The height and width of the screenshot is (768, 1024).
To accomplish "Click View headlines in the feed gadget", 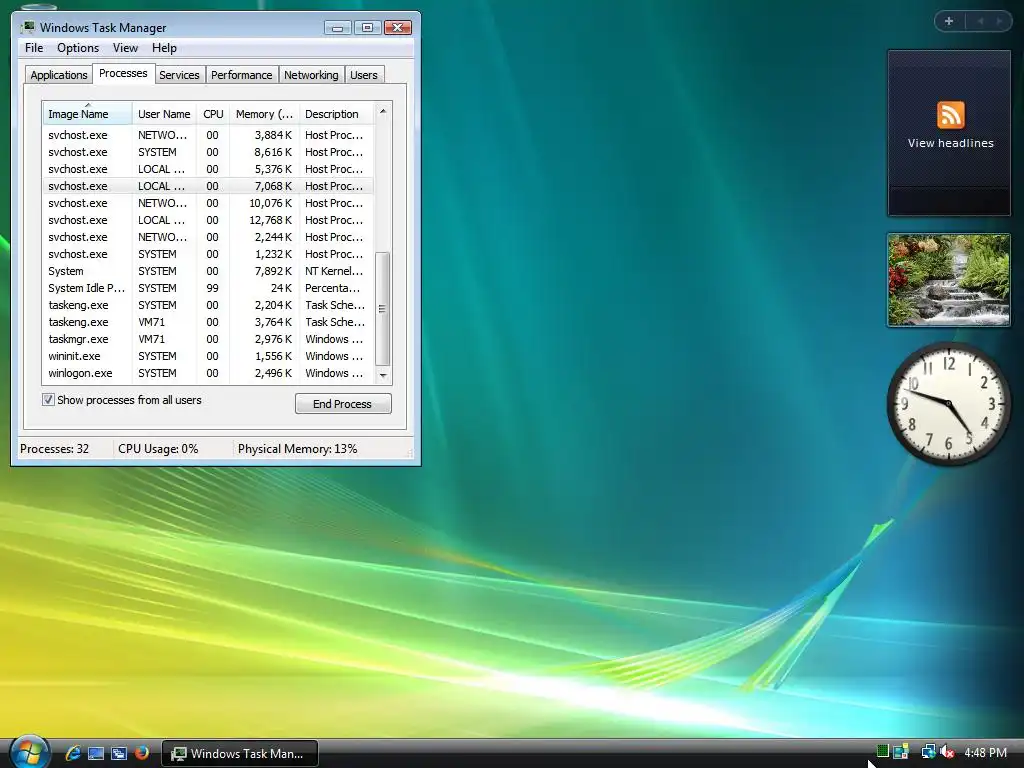I will (x=950, y=143).
